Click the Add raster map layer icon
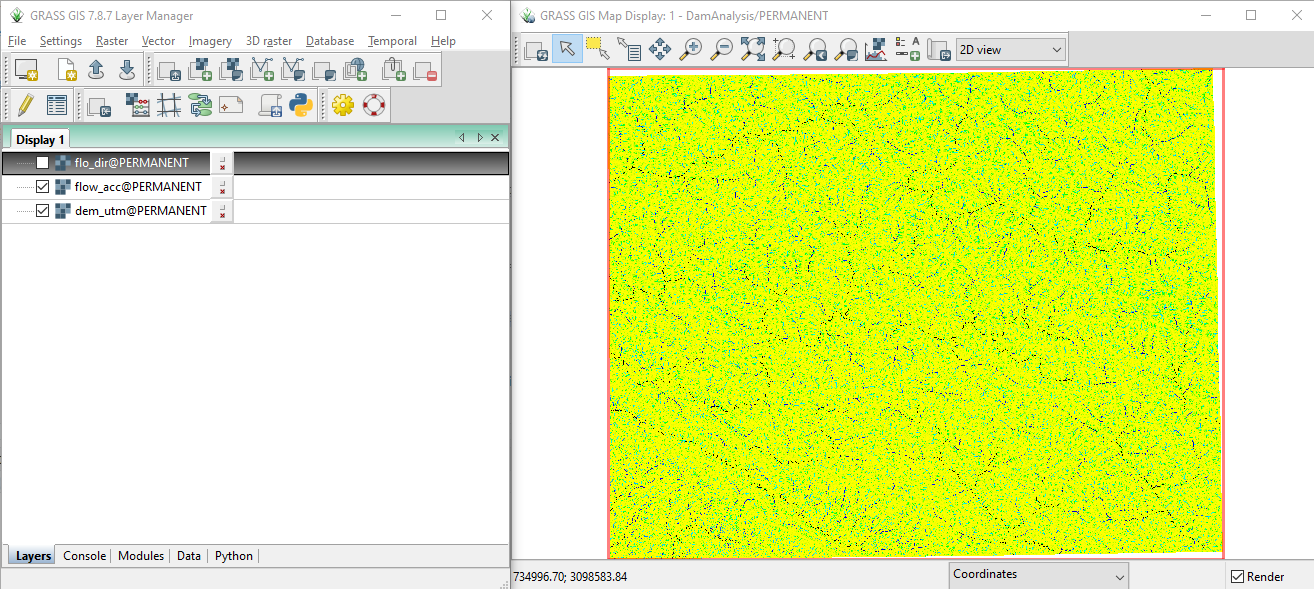1314x589 pixels. (200, 70)
